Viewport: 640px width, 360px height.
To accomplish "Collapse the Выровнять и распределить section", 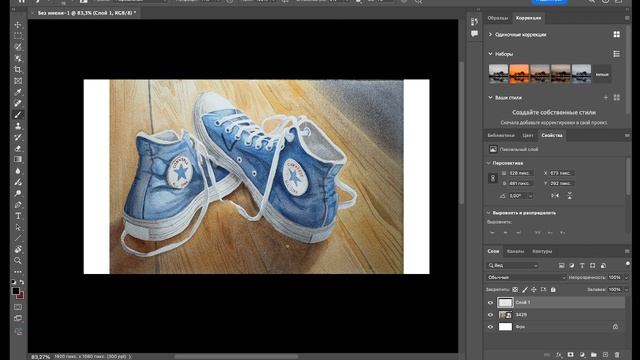I will point(489,213).
